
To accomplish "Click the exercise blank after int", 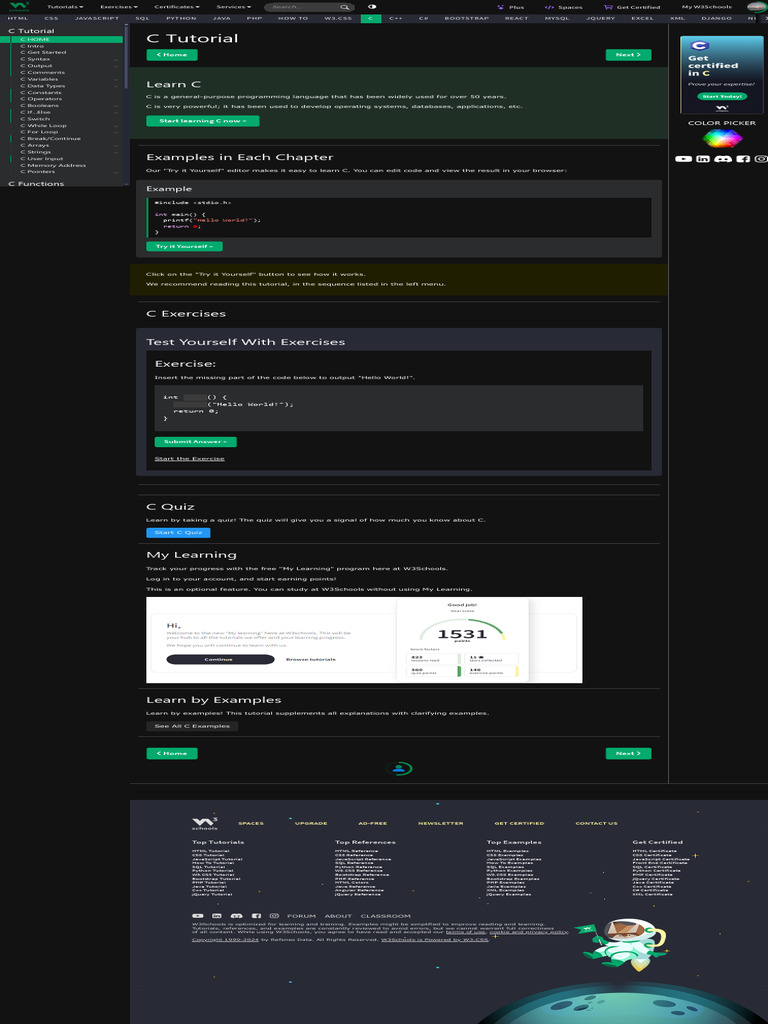I will coord(195,397).
